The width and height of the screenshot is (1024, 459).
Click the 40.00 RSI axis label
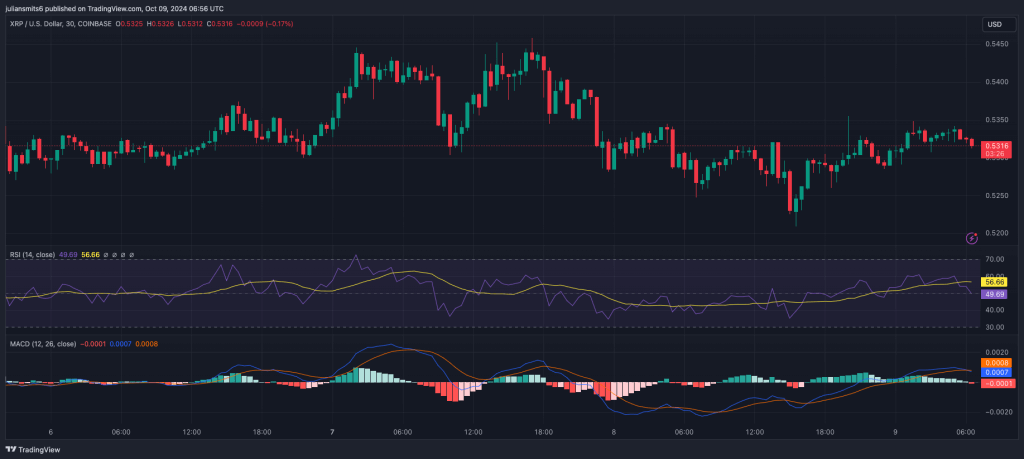(995, 310)
